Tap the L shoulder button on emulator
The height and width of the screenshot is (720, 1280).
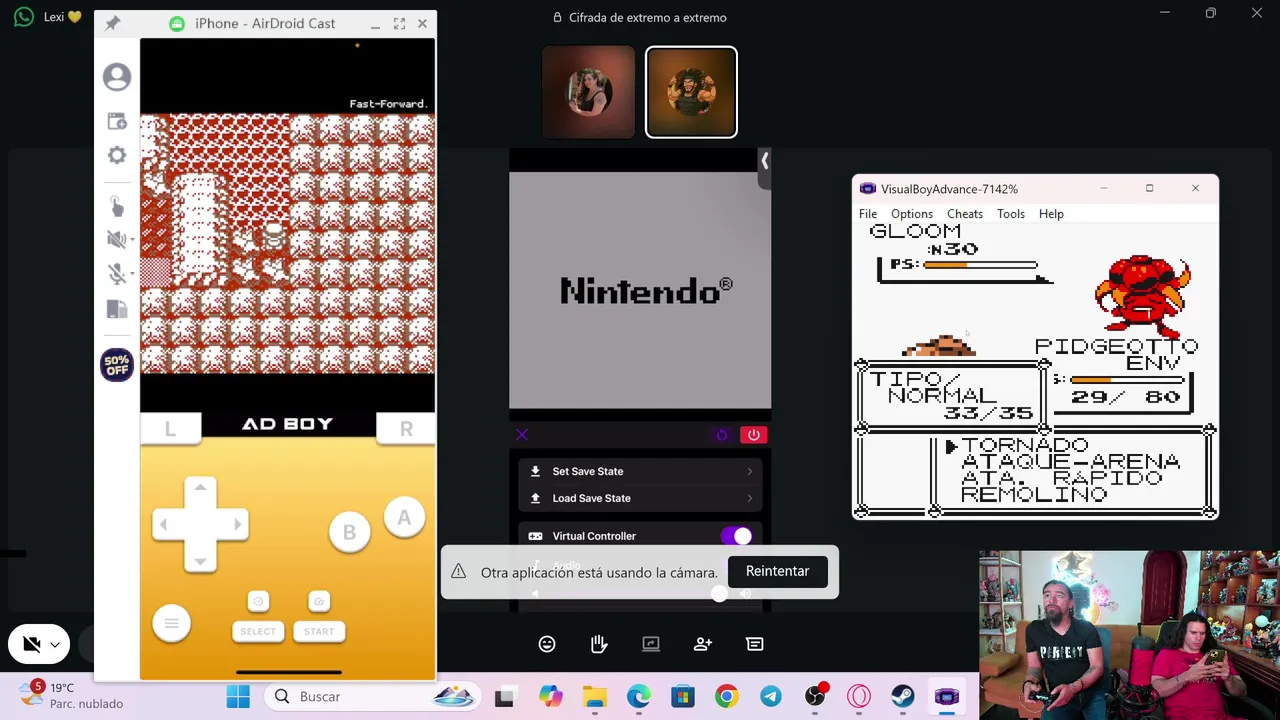tap(170, 428)
